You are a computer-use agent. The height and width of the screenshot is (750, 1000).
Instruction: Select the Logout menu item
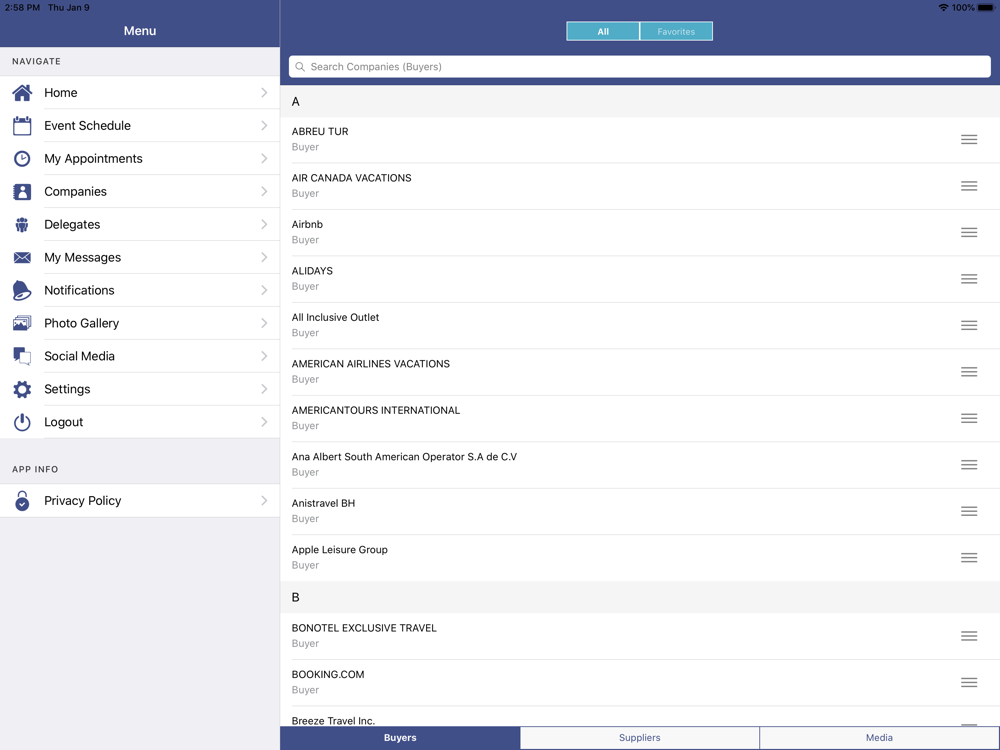pyautogui.click(x=140, y=422)
